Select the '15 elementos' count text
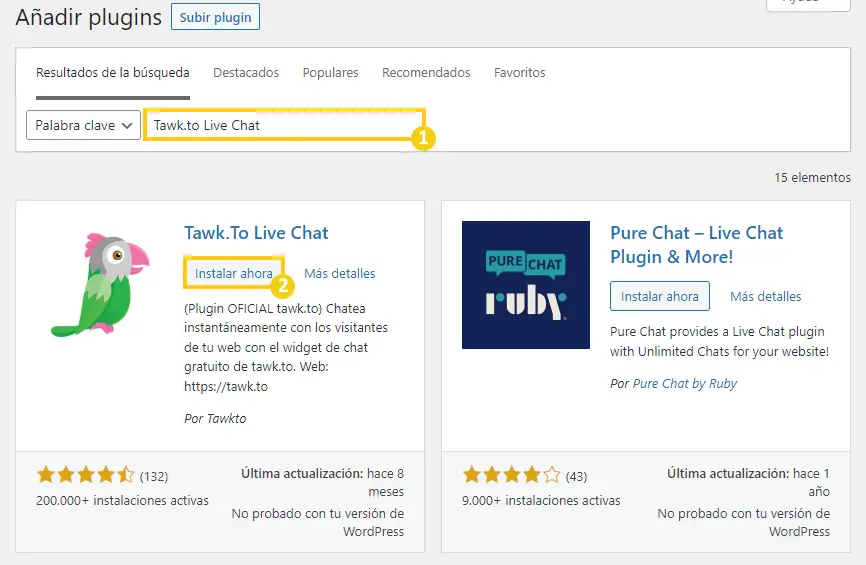866x565 pixels. coord(812,177)
